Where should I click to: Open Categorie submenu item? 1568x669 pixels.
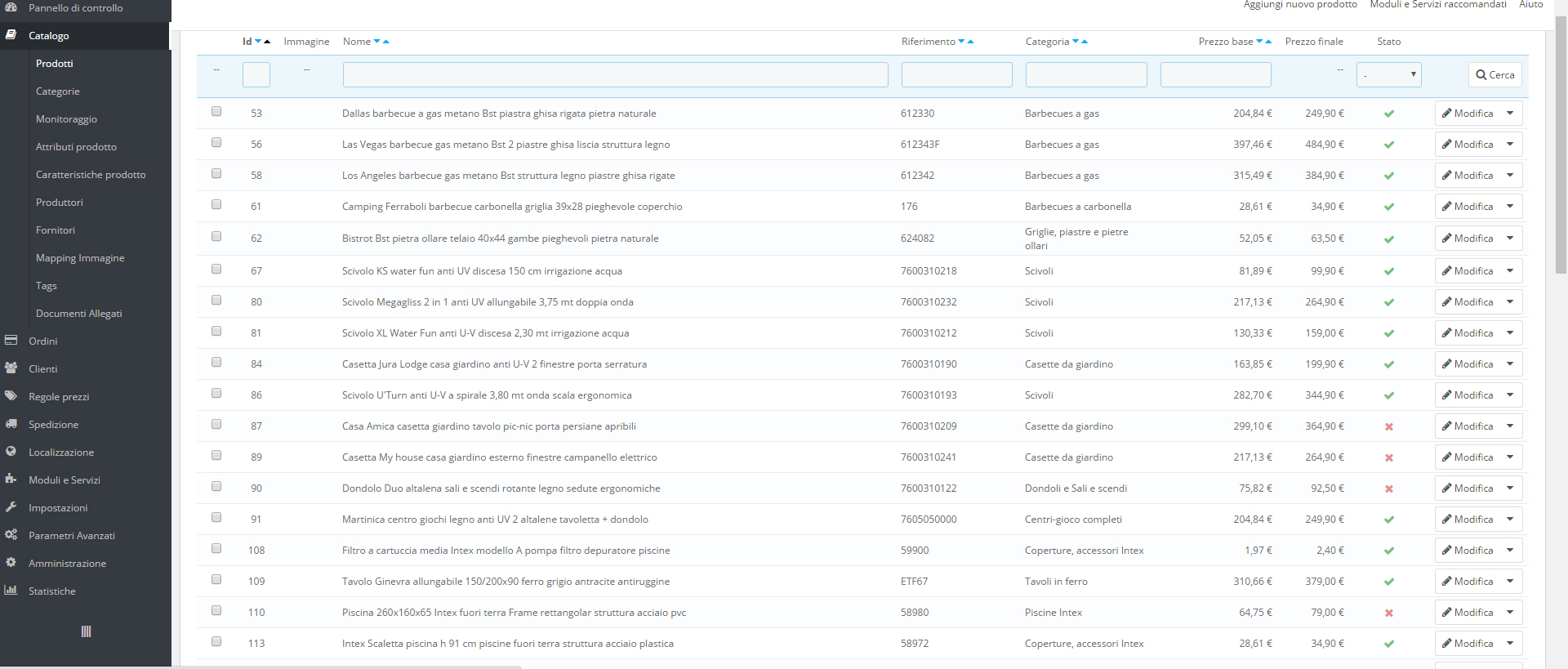pyautogui.click(x=57, y=91)
